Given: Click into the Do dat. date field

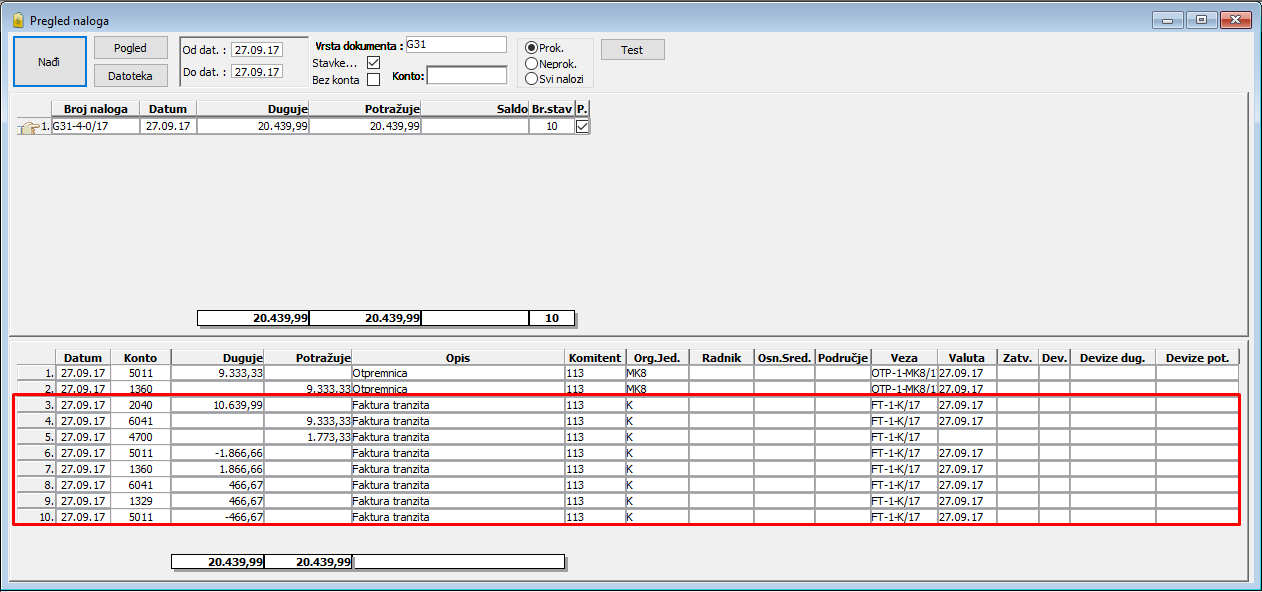Looking at the screenshot, I should (257, 72).
